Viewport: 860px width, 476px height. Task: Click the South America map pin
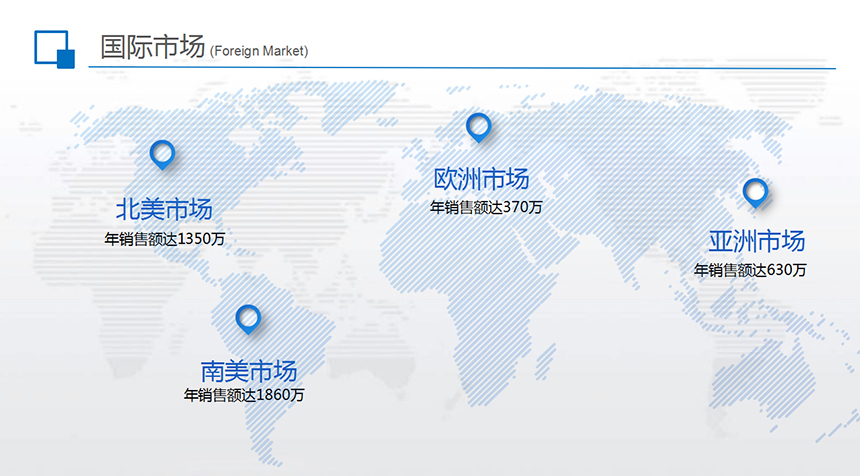pyautogui.click(x=248, y=319)
